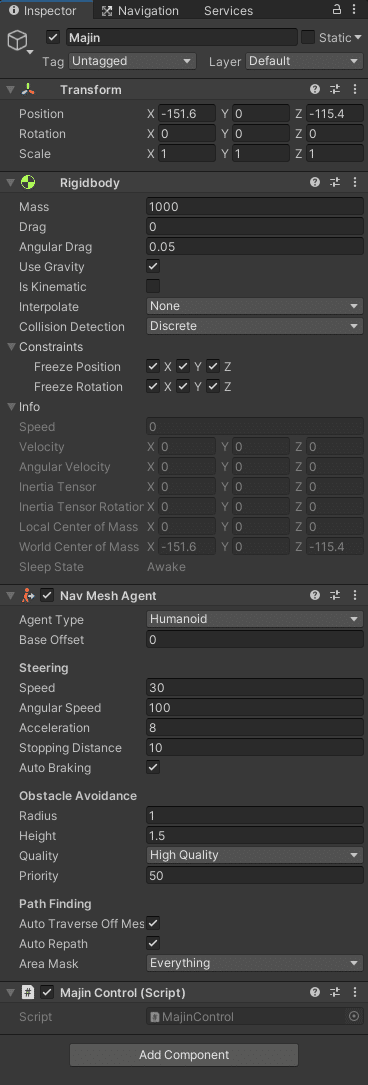Viewport: 368px width, 1085px height.
Task: Open Collision Detection dropdown
Action: [255, 327]
